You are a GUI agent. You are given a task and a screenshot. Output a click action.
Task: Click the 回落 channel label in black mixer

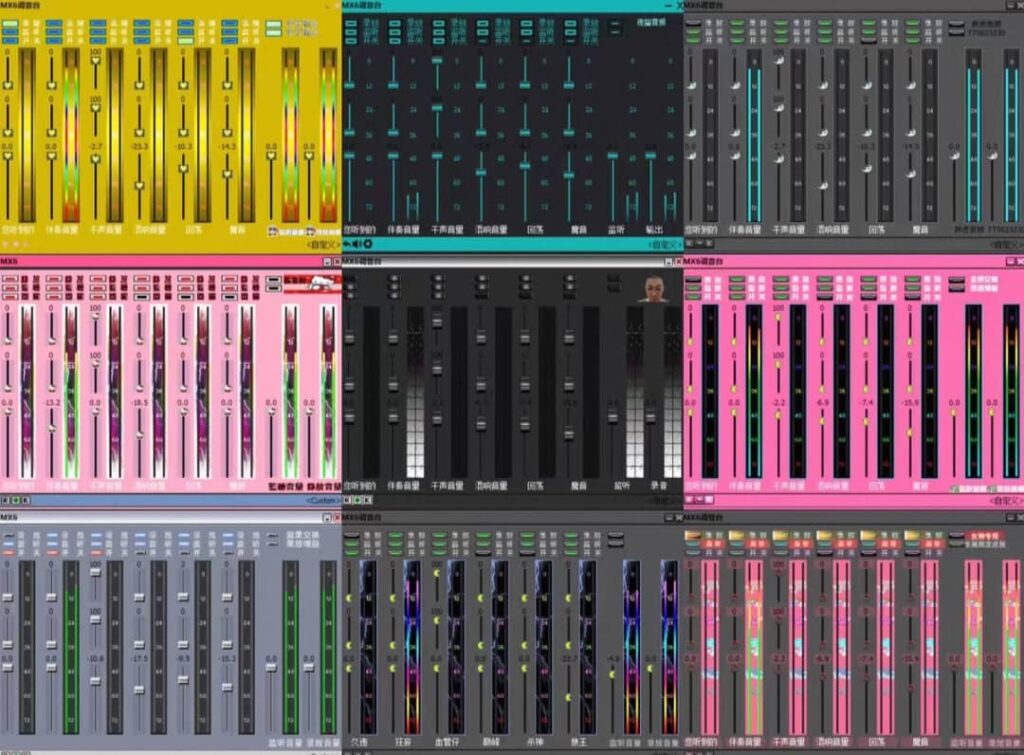(x=534, y=485)
